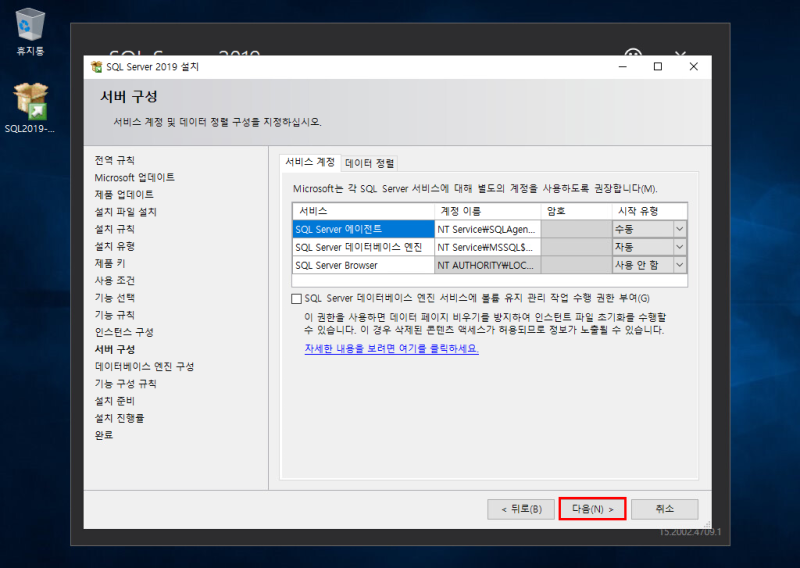The width and height of the screenshot is (800, 568).
Task: Enable 볼륨 유지 관리 작업 수행 권한 checkbox
Action: [296, 299]
